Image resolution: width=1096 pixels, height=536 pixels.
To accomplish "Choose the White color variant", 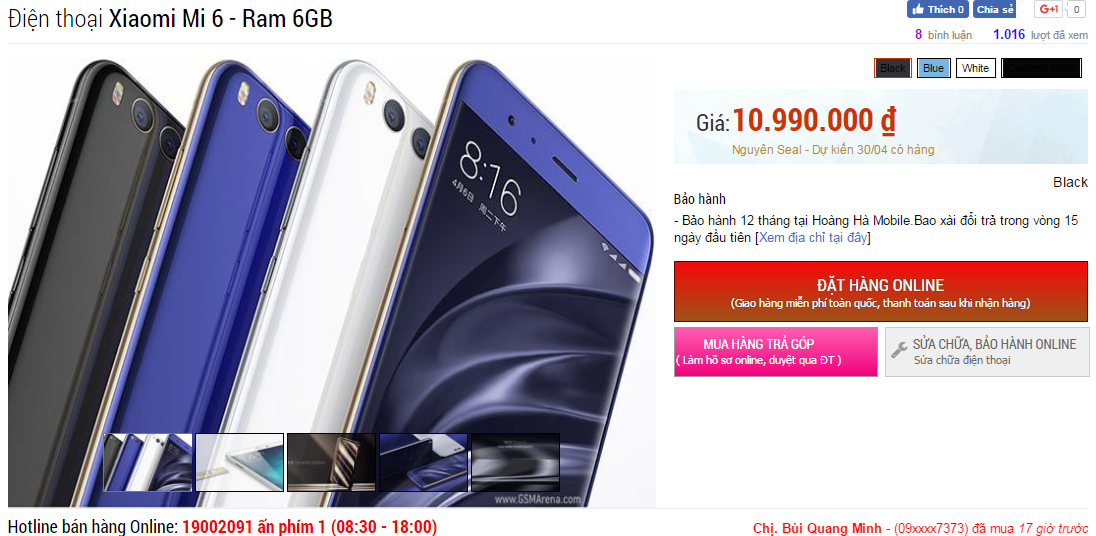I will click(975, 68).
